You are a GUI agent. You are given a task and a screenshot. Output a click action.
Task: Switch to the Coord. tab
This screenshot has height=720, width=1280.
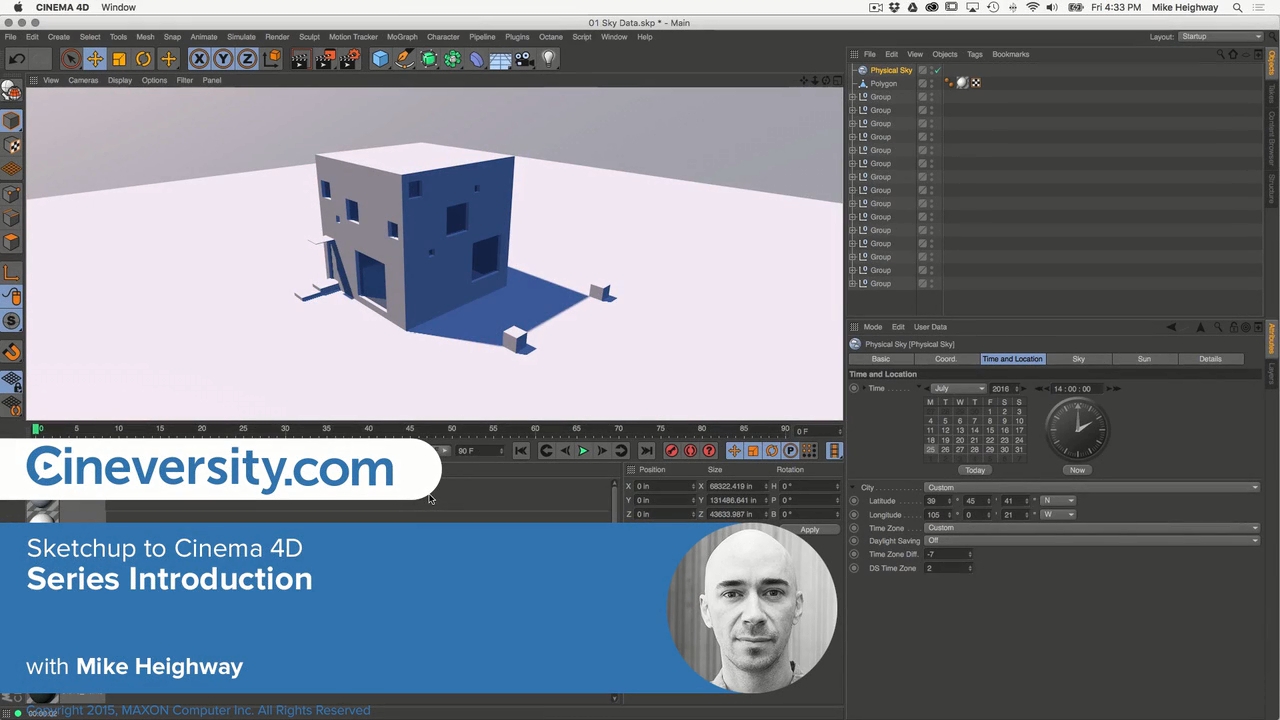coord(946,359)
